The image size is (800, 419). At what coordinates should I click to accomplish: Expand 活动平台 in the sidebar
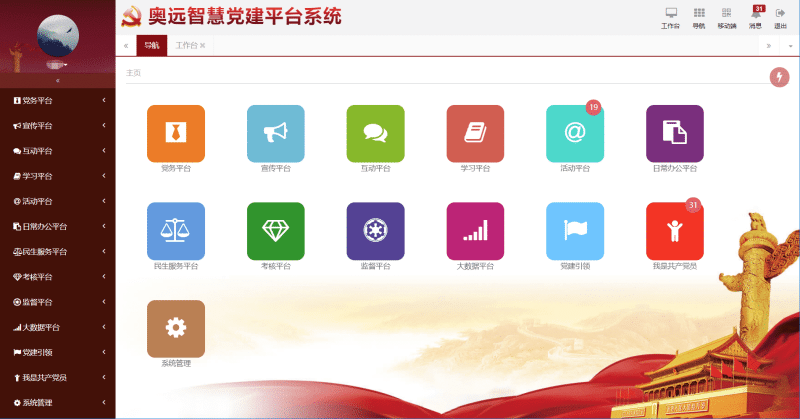[58, 201]
